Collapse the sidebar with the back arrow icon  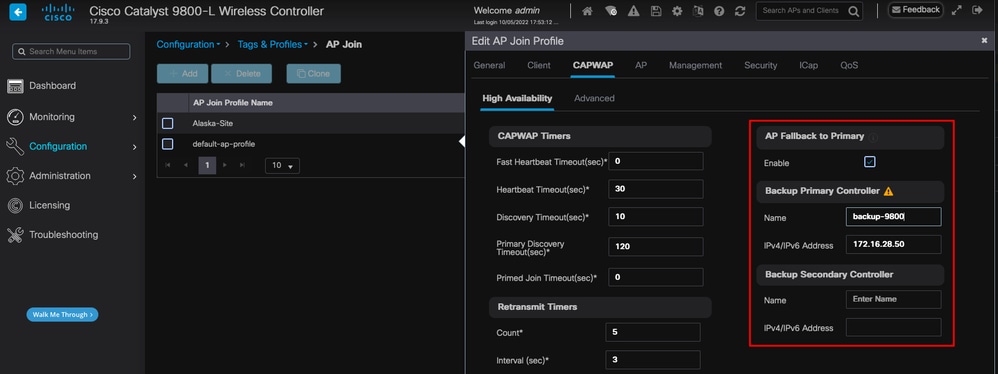[18, 11]
